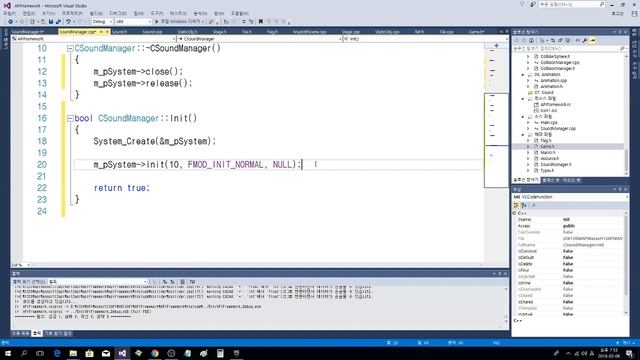Click the Windows Start button

(8, 353)
